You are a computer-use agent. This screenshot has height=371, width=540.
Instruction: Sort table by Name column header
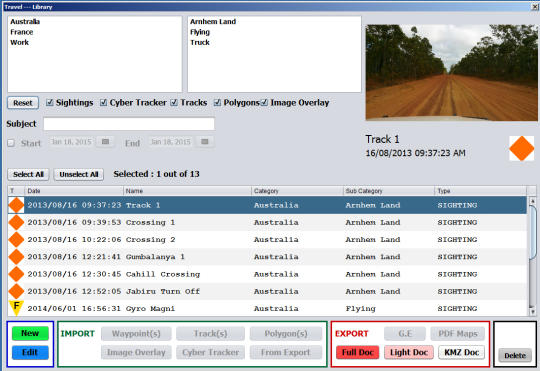[187, 191]
